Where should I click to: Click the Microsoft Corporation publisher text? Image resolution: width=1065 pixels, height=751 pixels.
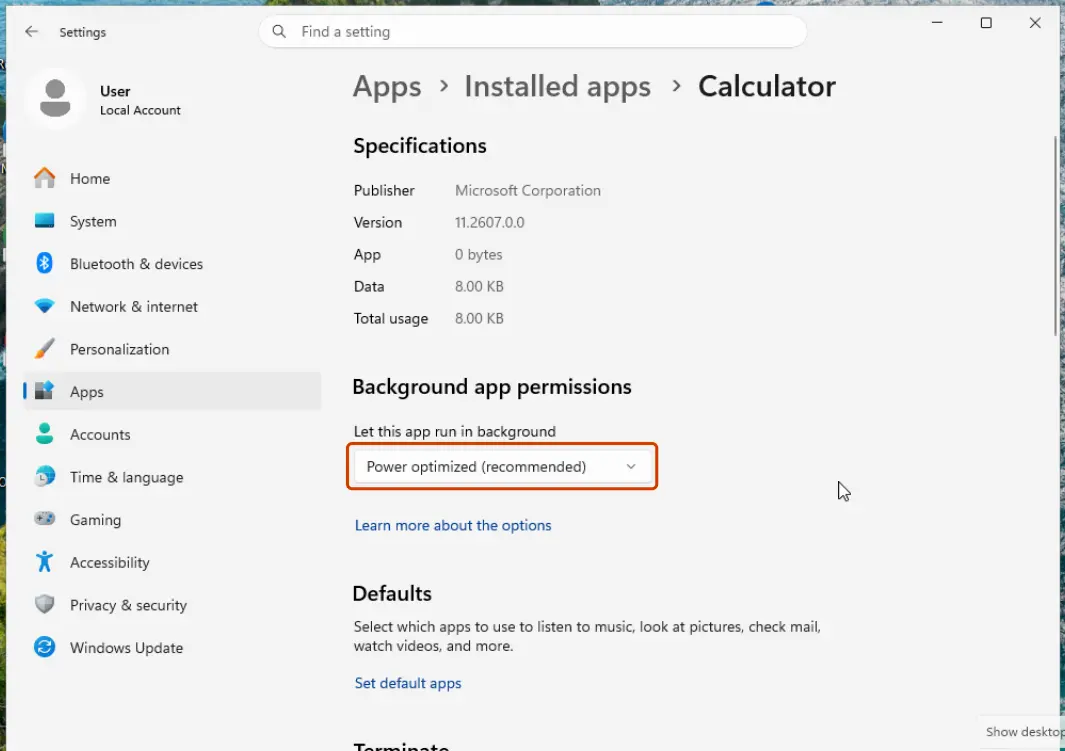pyautogui.click(x=528, y=191)
